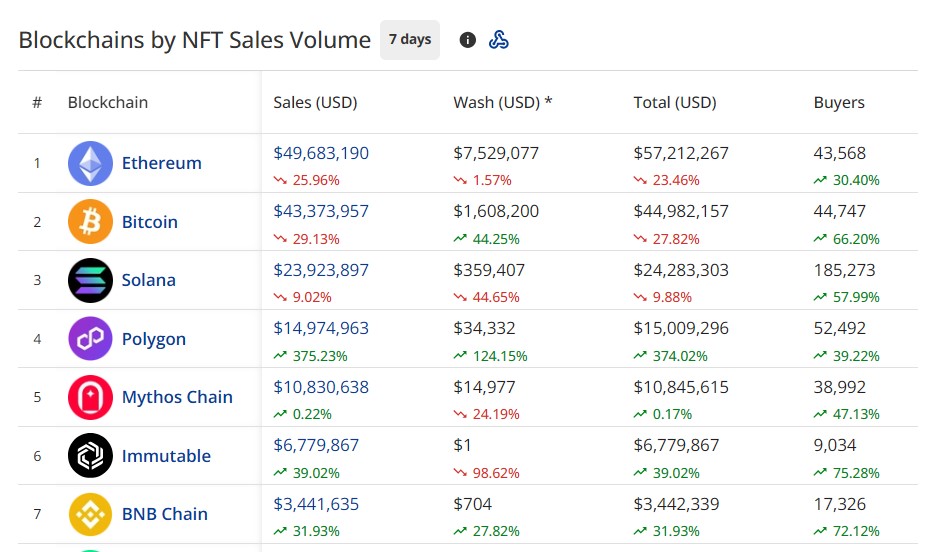
Task: Click Solana sales amount $23,923,897
Action: tap(321, 270)
